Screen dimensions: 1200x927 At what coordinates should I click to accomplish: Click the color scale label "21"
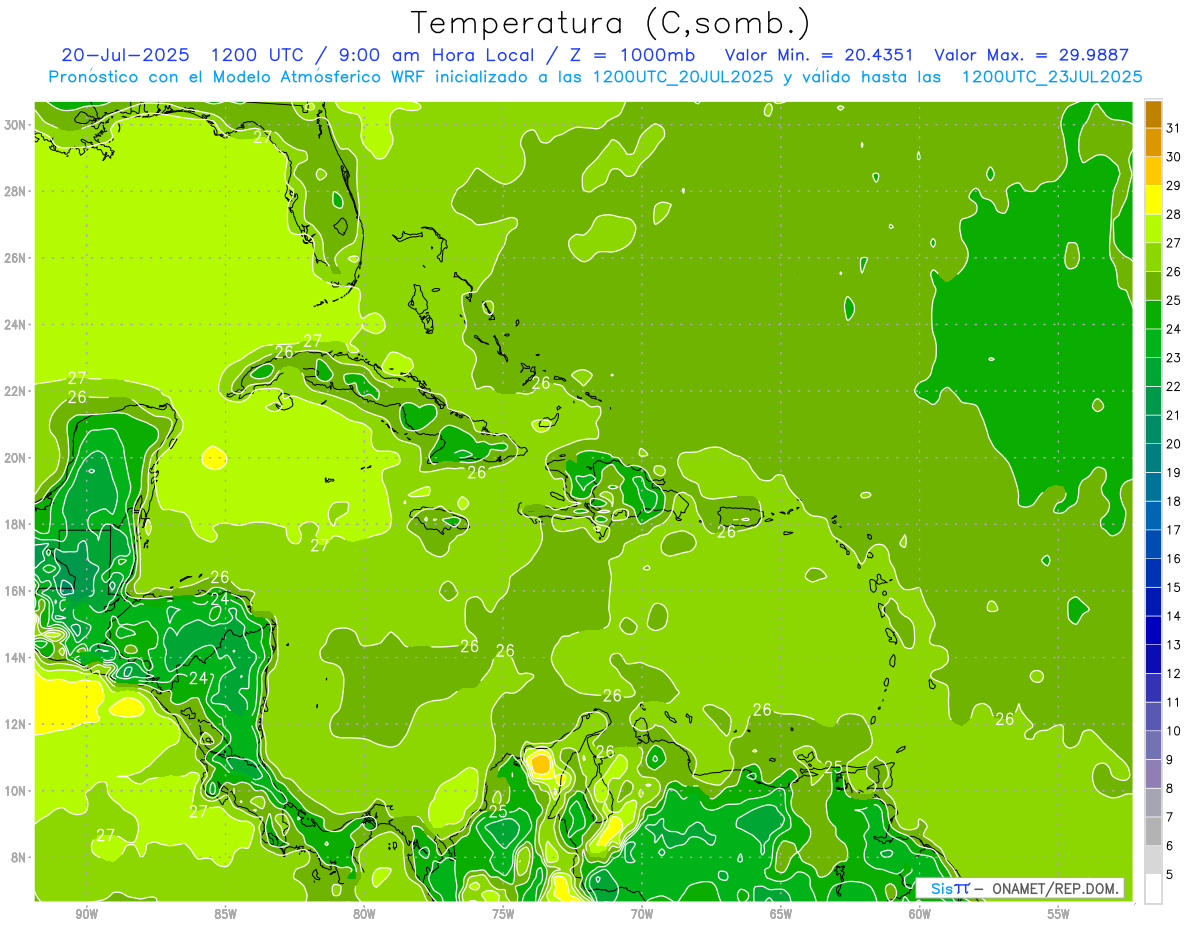pos(1173,415)
